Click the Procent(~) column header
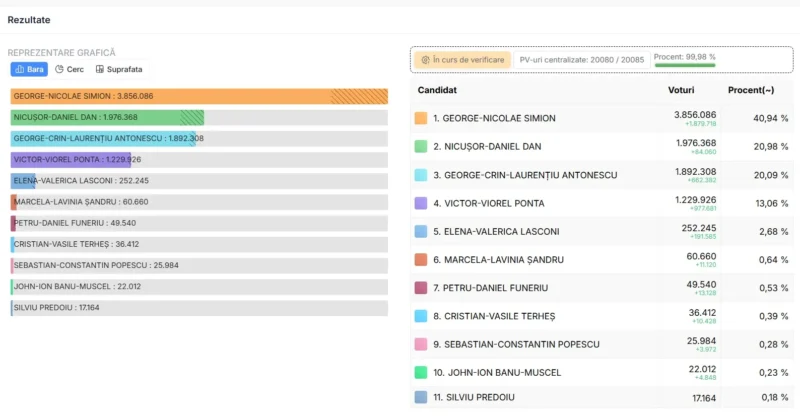Viewport: 800px width, 416px height. (x=751, y=90)
